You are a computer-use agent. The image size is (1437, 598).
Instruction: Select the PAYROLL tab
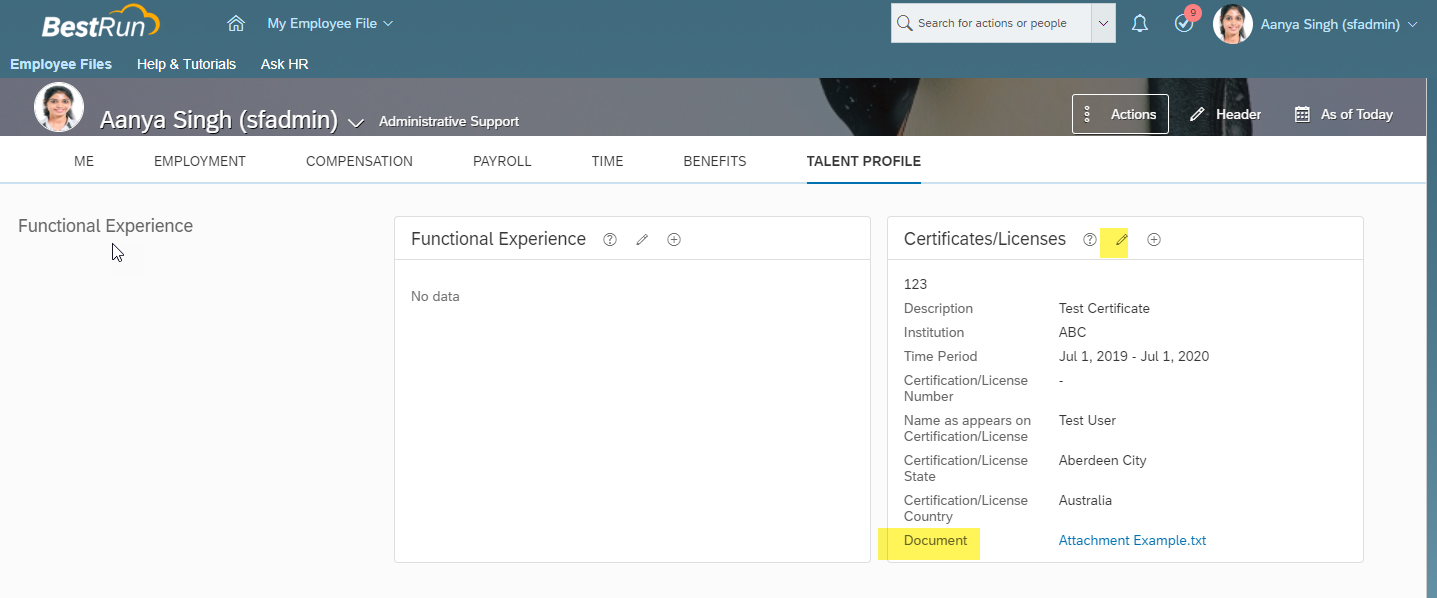[502, 161]
